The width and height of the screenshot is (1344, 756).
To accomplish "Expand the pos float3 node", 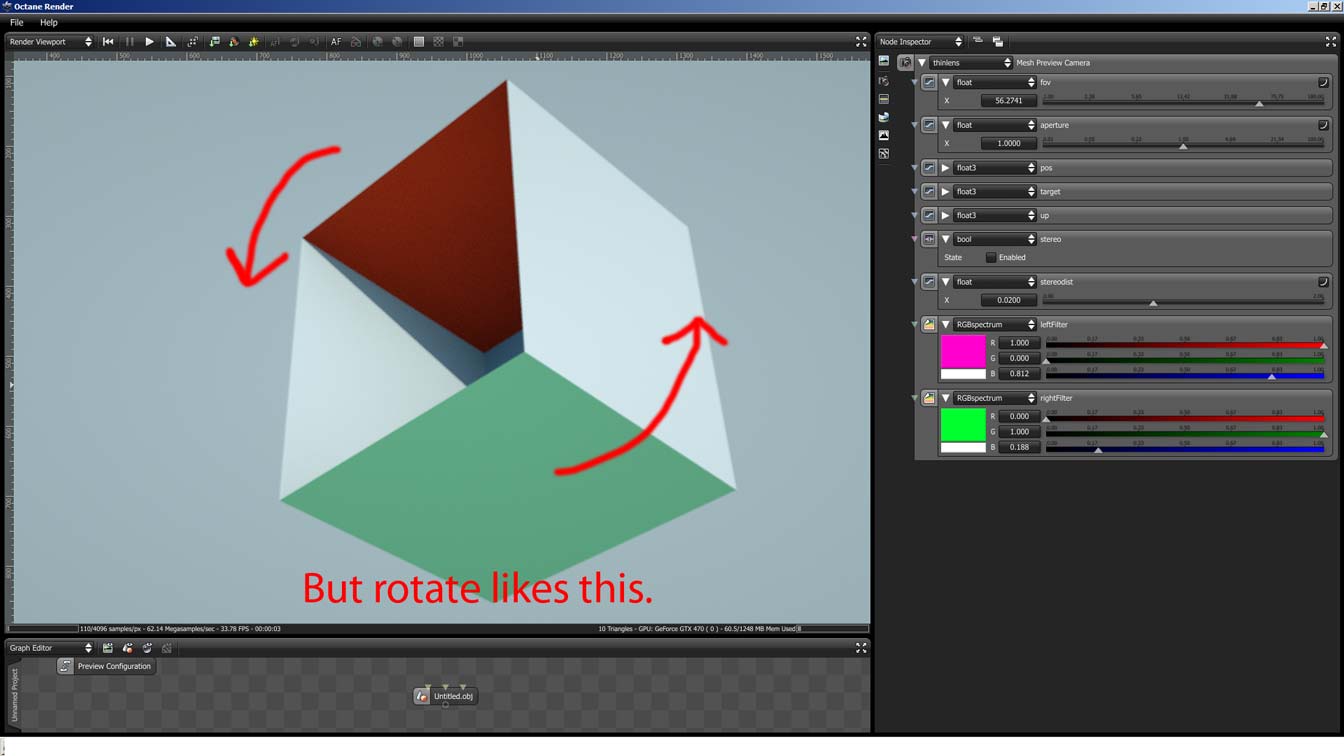I will (945, 168).
